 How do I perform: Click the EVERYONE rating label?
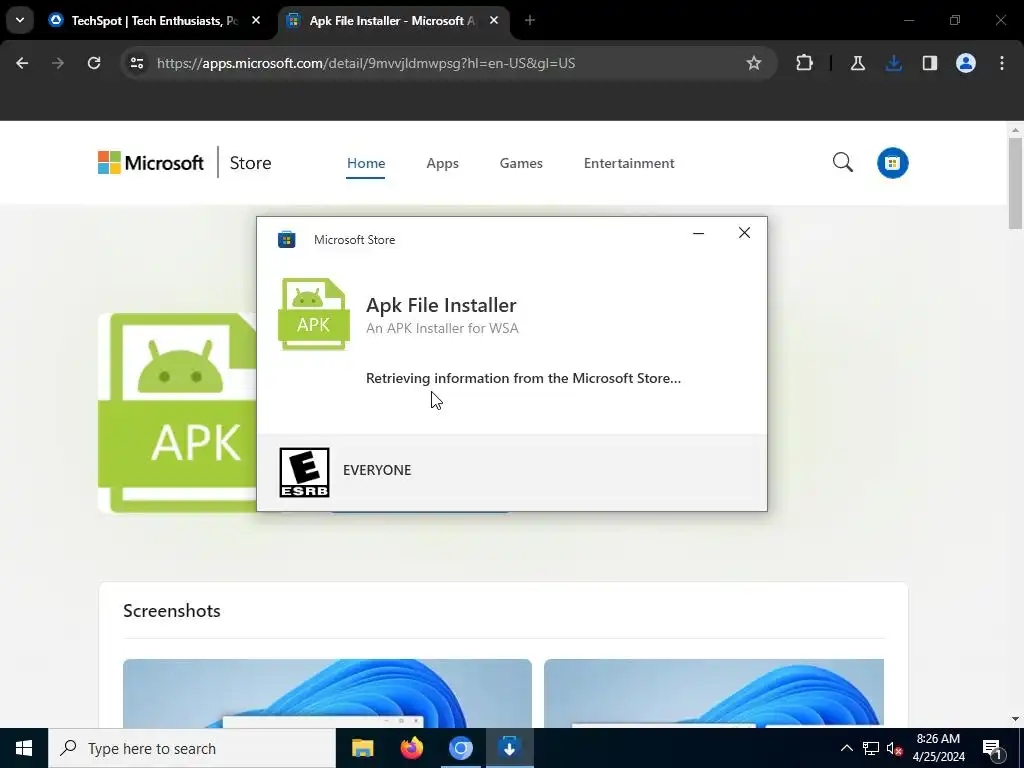pos(377,470)
